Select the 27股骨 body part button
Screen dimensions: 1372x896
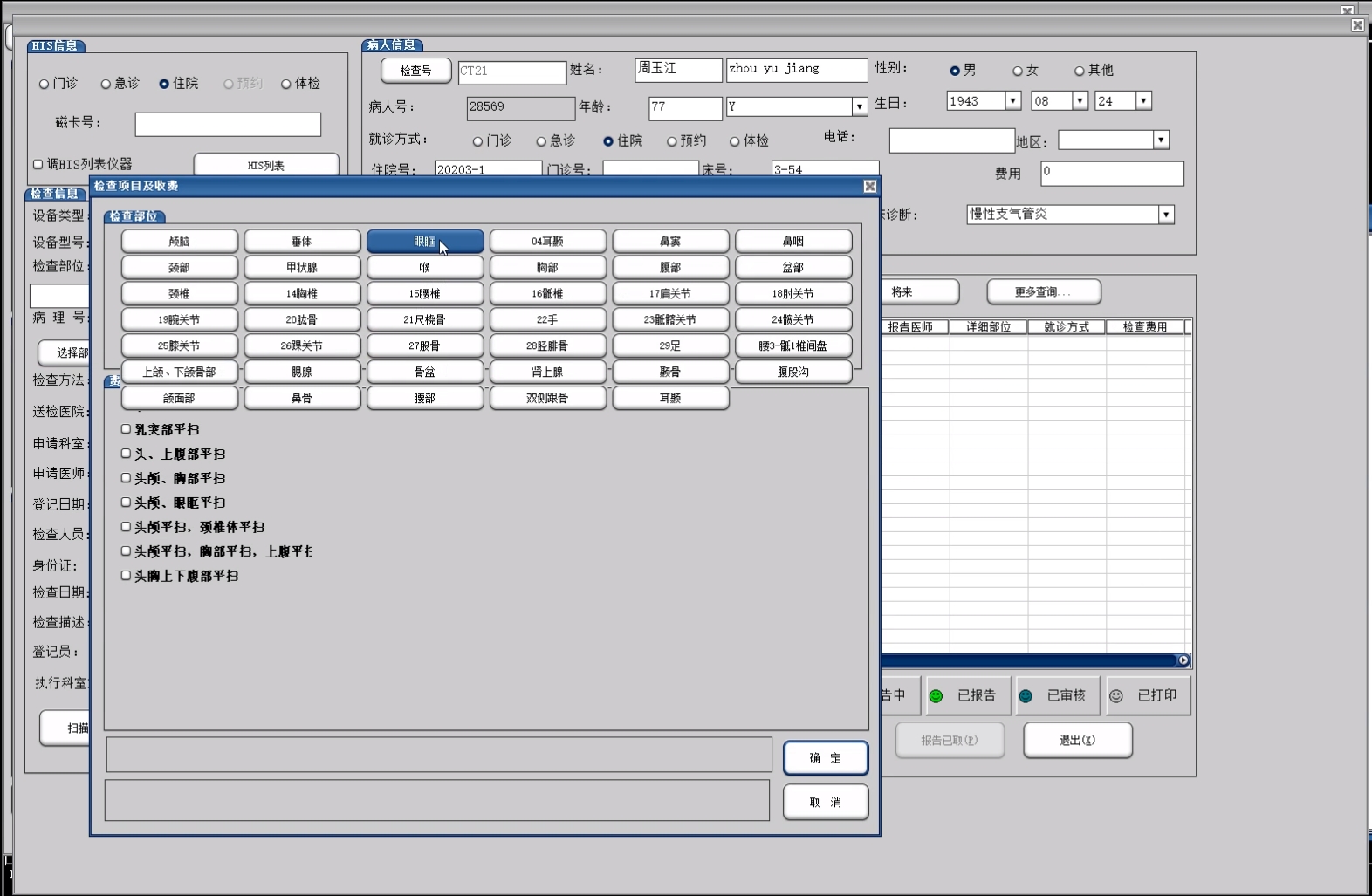click(x=425, y=346)
